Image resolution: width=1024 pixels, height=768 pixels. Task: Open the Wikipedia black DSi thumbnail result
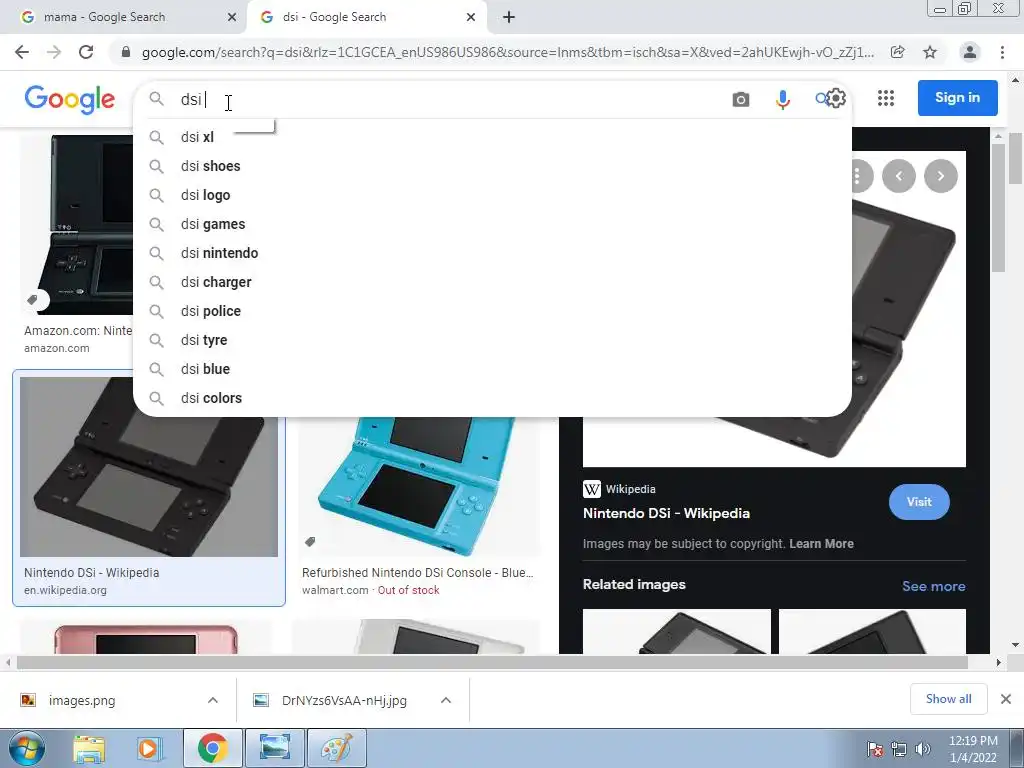[149, 466]
